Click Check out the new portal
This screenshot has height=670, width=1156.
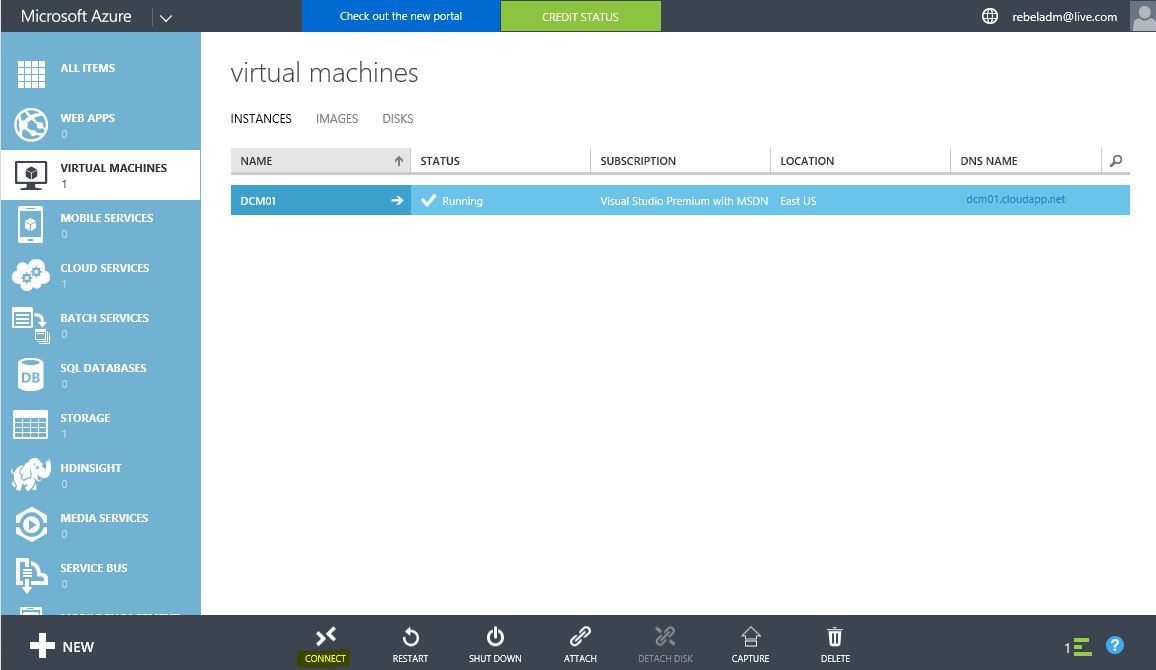coord(400,16)
